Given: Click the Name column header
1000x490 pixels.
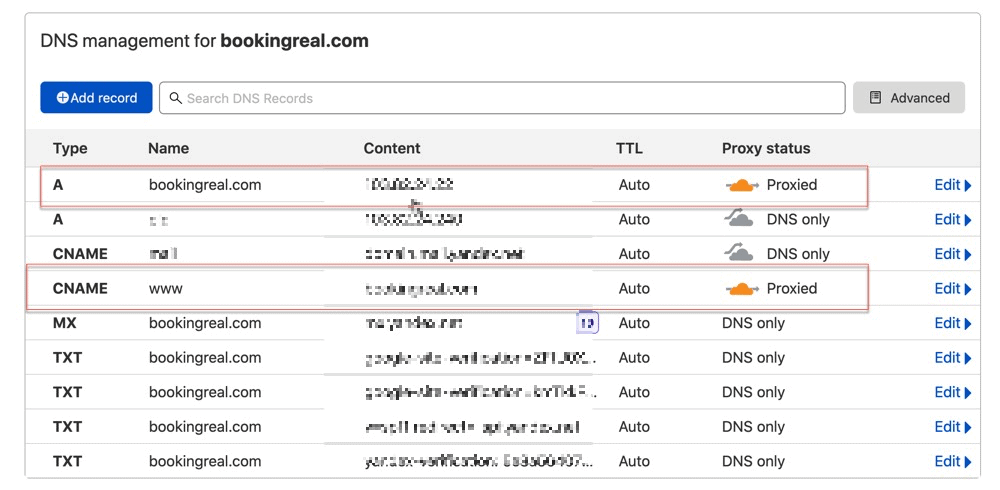Looking at the screenshot, I should pos(168,149).
